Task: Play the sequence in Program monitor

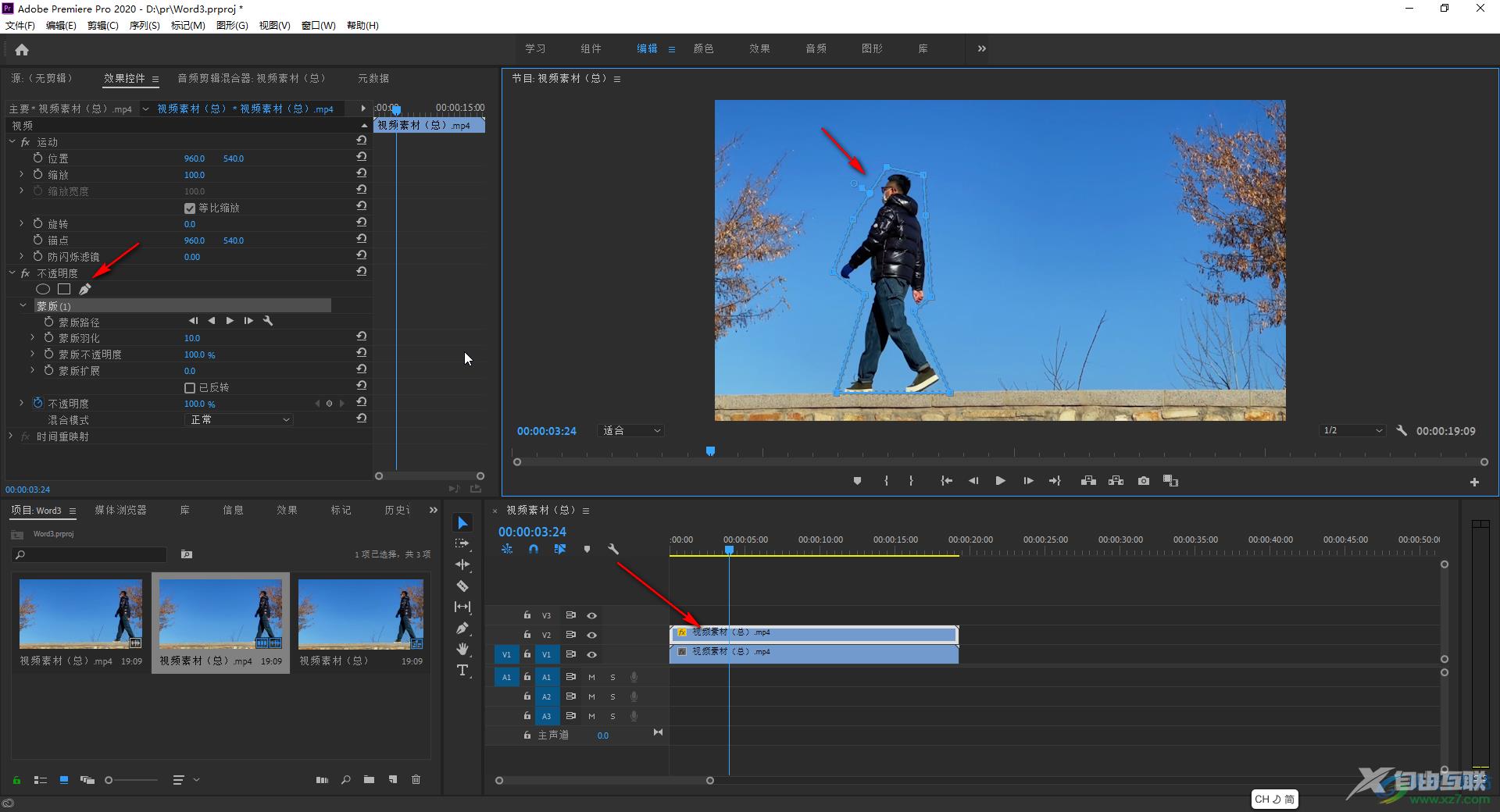Action: pos(1000,481)
